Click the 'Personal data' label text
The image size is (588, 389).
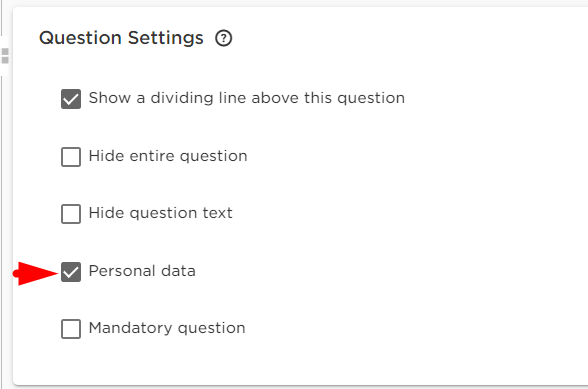(x=142, y=271)
